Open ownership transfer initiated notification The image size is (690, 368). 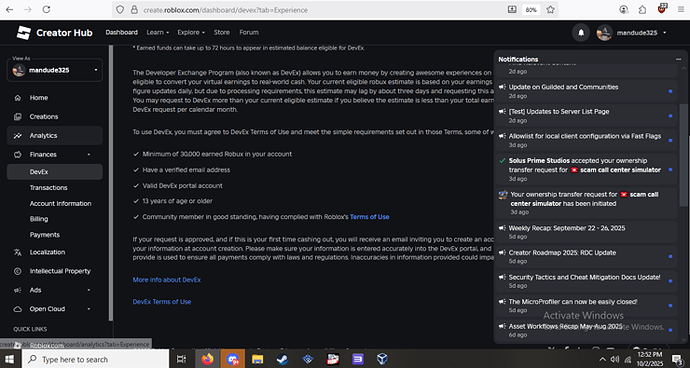(x=586, y=202)
